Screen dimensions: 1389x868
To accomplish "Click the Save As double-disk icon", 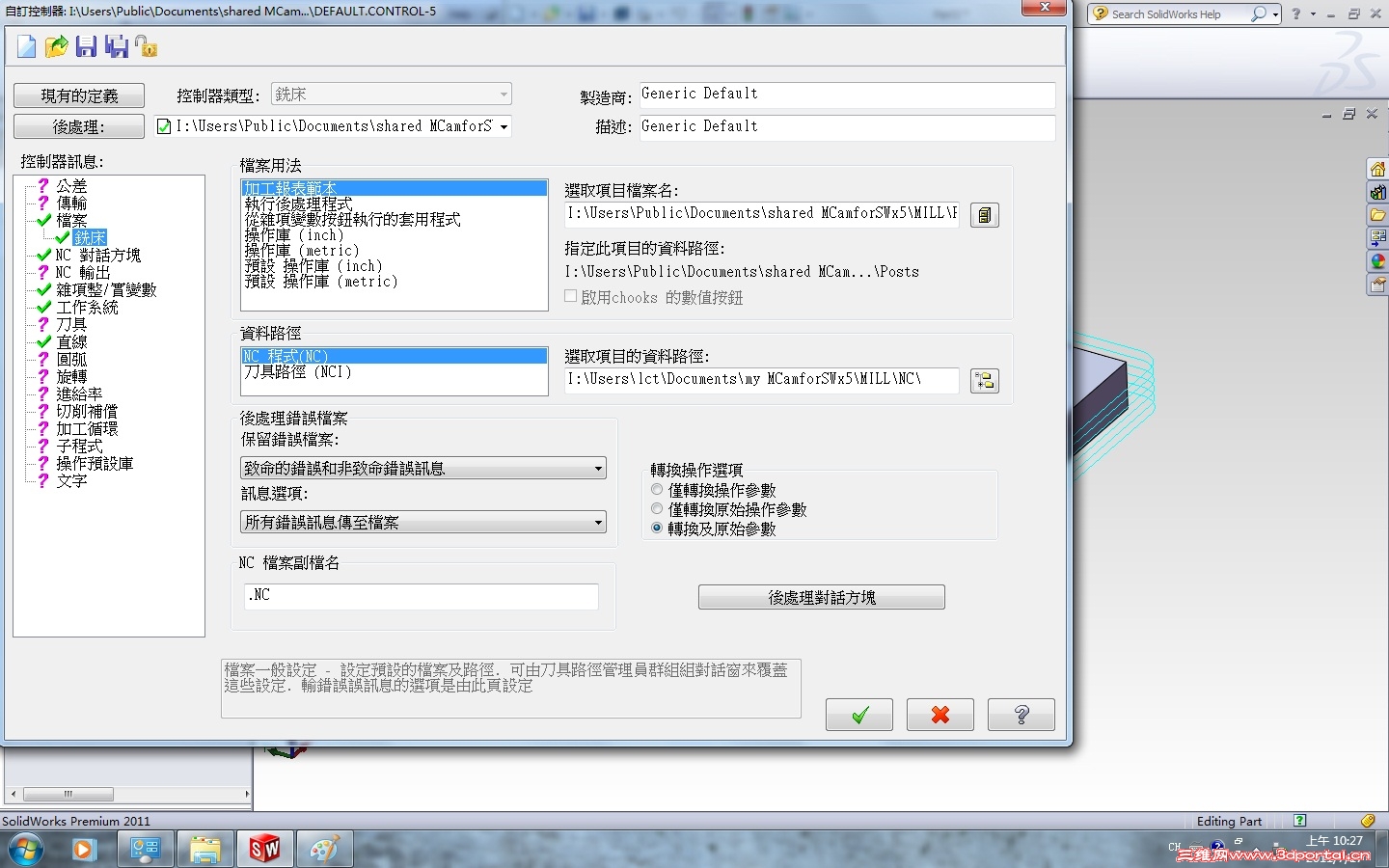I will tap(117, 46).
